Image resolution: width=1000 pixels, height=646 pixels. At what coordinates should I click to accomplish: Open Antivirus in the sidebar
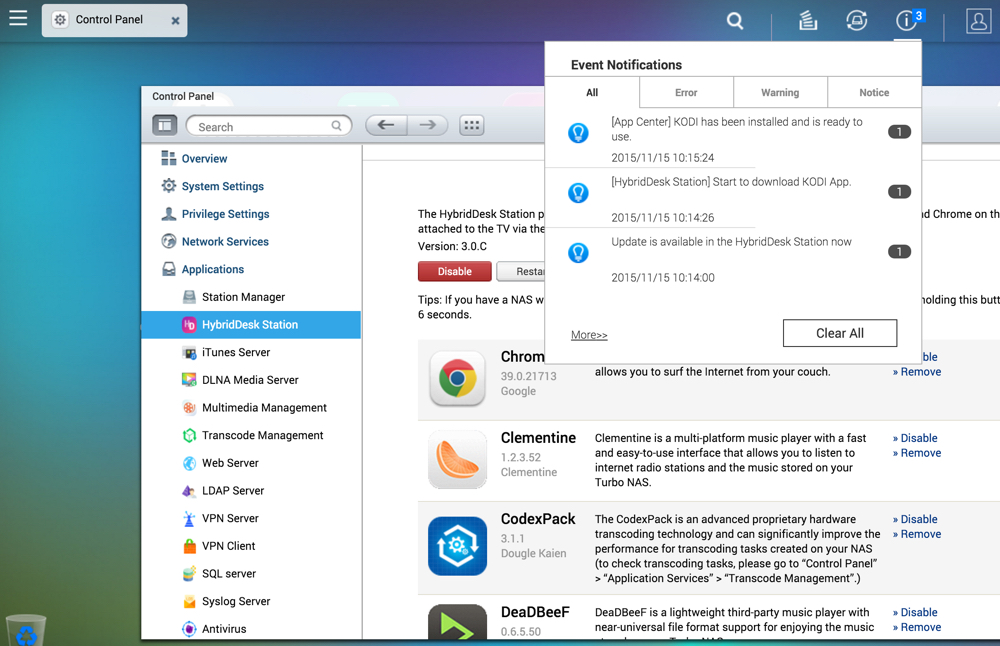[251, 629]
